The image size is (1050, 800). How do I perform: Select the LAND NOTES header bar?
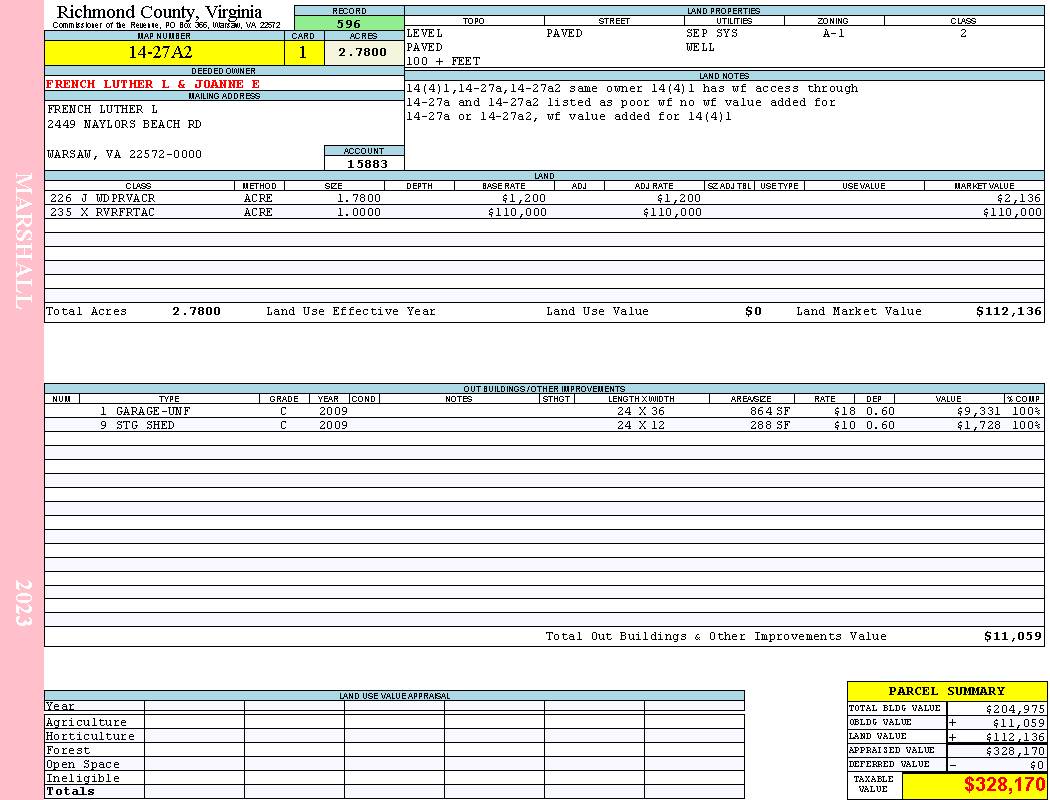[724, 76]
